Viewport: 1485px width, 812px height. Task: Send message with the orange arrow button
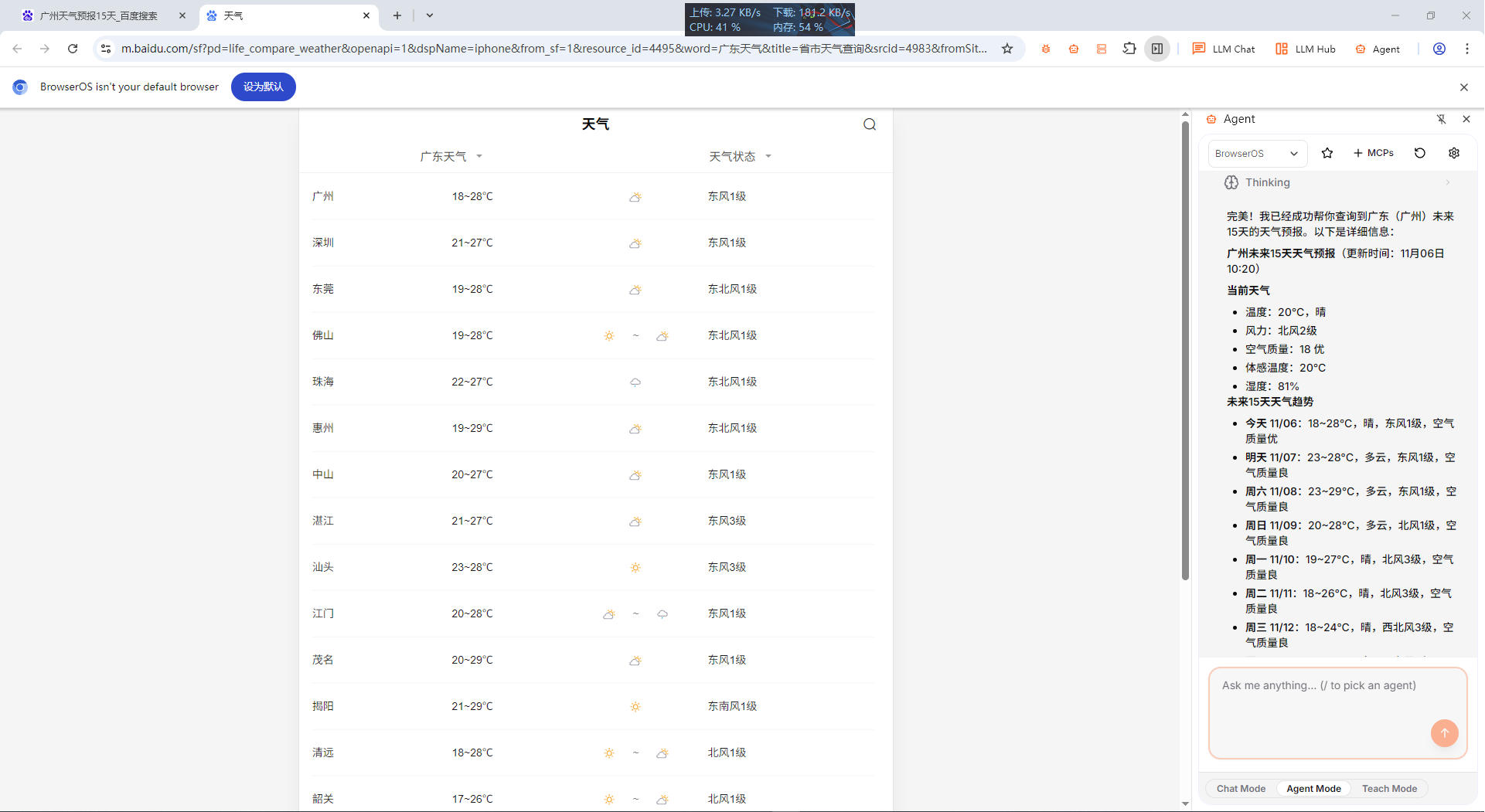click(x=1444, y=732)
